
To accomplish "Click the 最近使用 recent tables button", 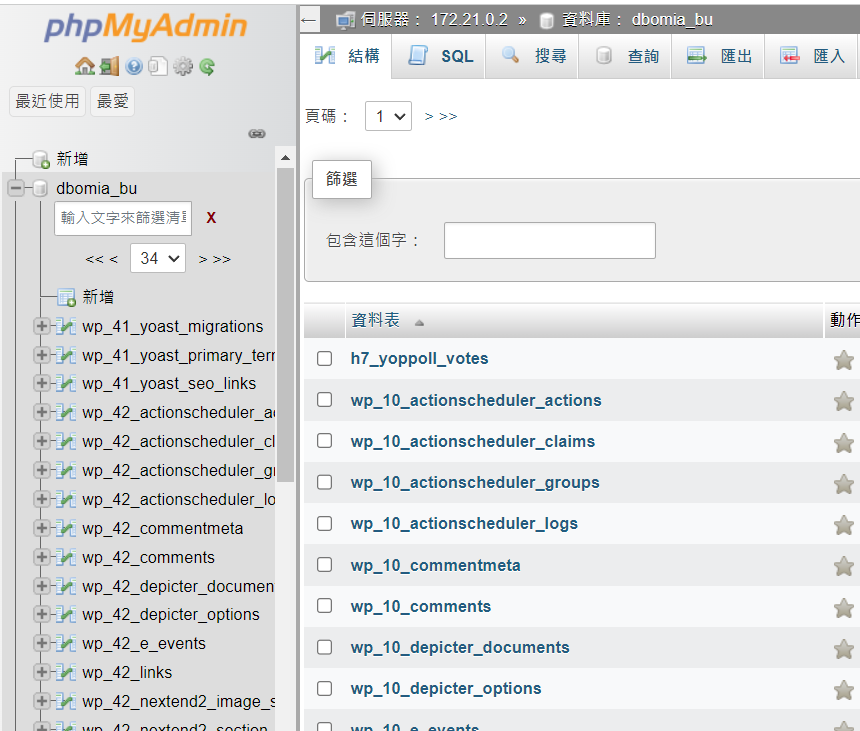I will pyautogui.click(x=47, y=101).
